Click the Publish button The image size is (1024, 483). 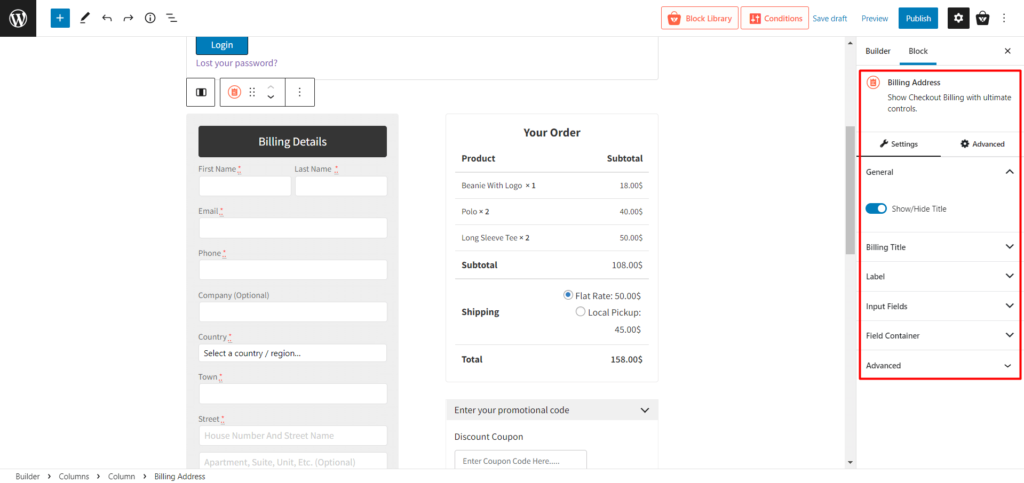918,18
